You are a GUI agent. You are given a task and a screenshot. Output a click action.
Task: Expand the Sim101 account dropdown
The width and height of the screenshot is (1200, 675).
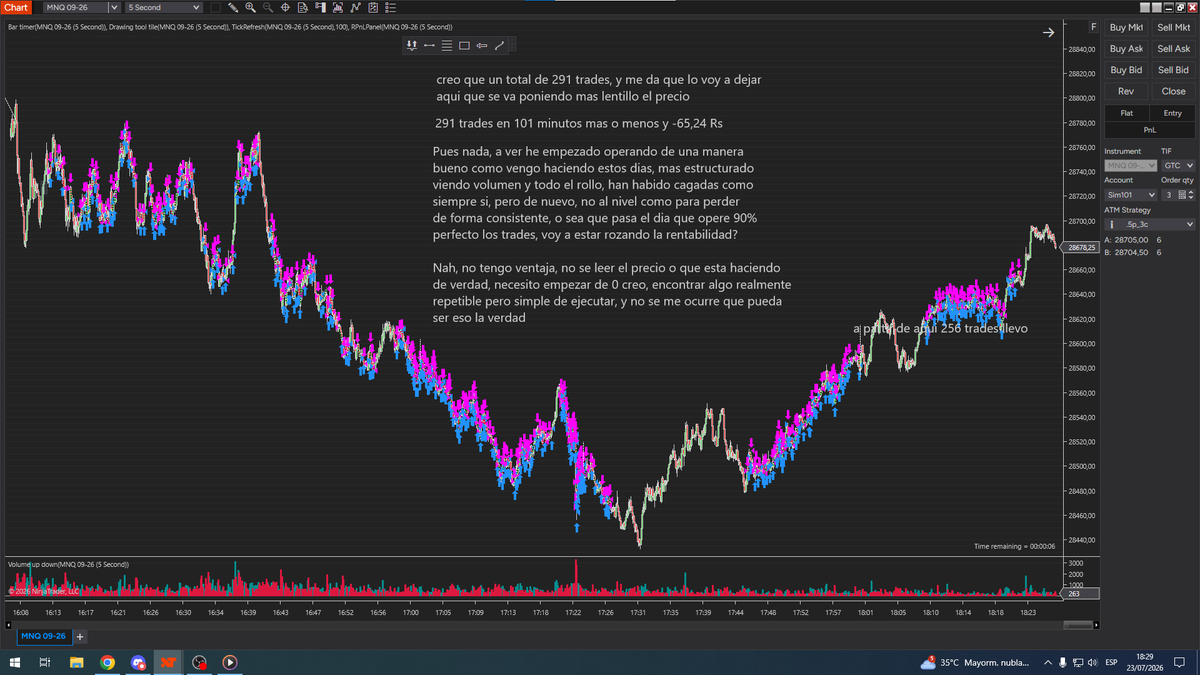pyautogui.click(x=1130, y=195)
